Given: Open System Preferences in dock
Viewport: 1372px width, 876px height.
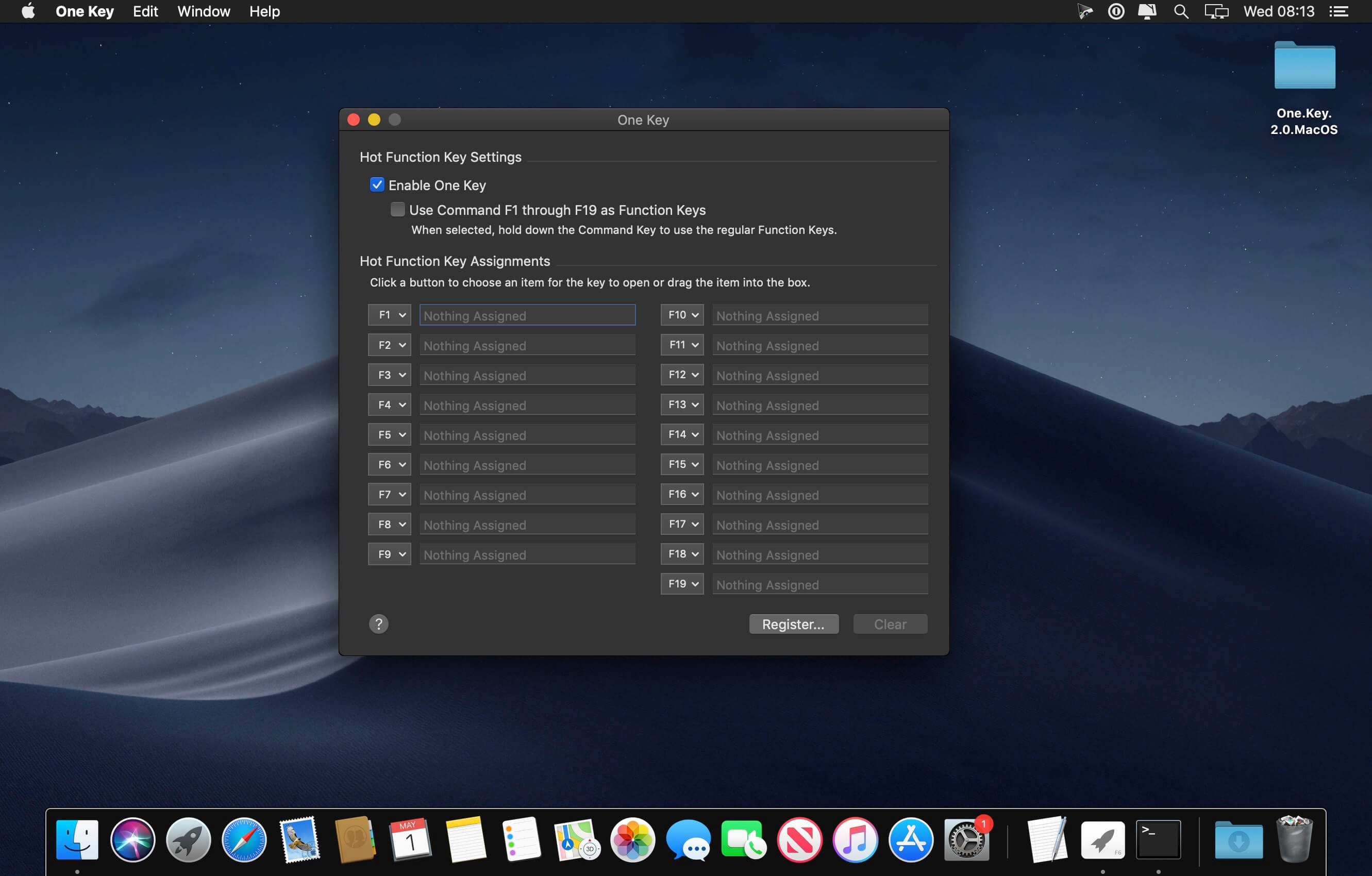Looking at the screenshot, I should 966,839.
